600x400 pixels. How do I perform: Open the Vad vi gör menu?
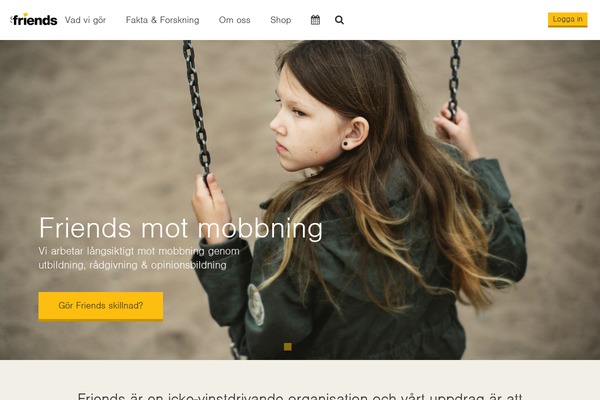[85, 20]
